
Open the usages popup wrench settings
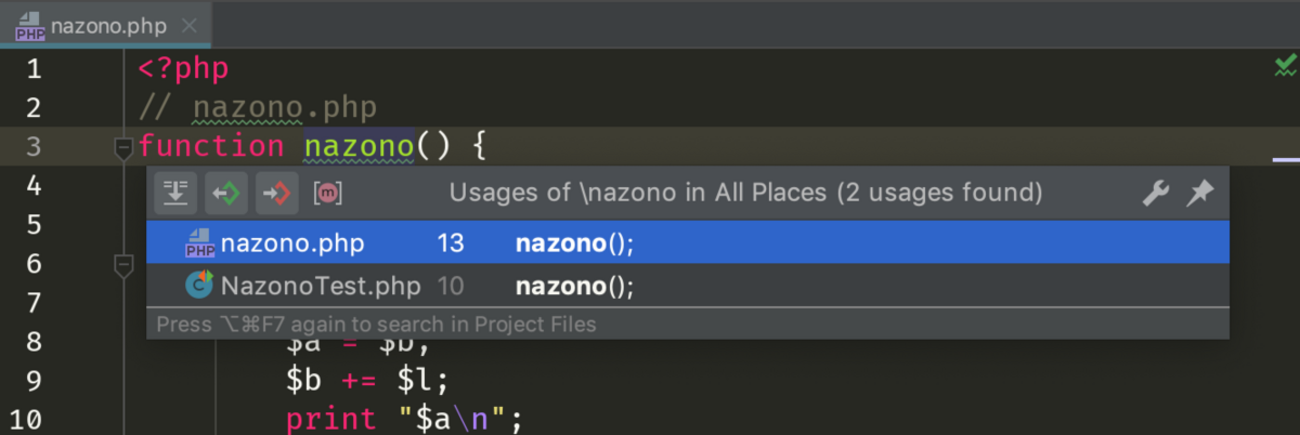point(1156,193)
